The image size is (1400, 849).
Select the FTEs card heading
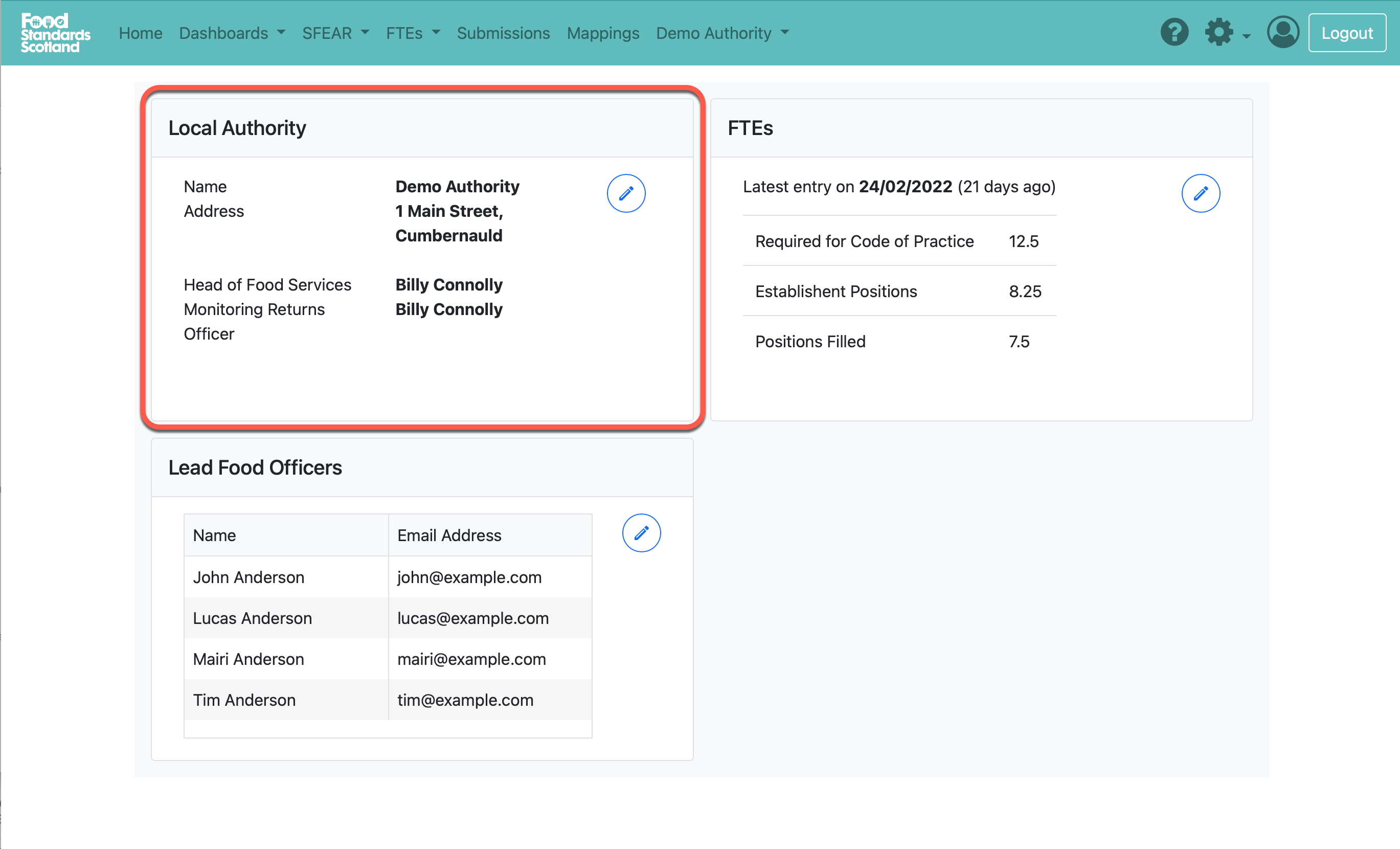pyautogui.click(x=750, y=128)
